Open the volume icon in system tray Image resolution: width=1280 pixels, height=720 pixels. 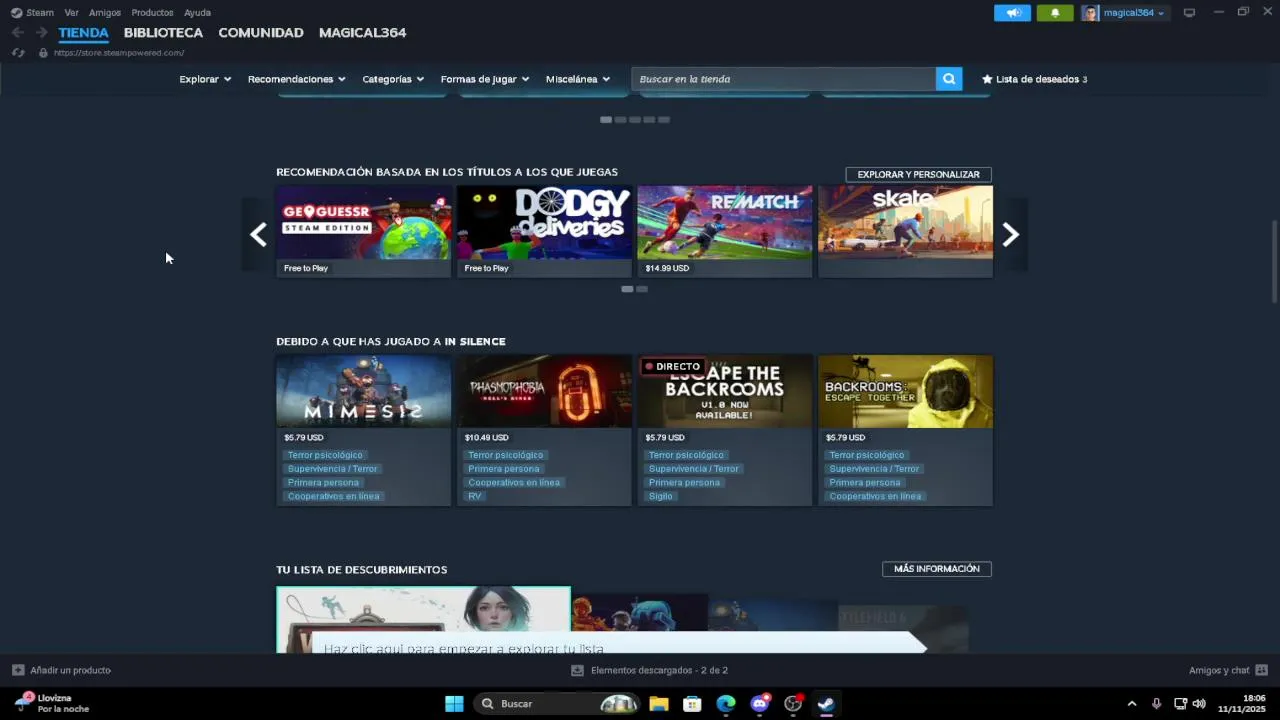[1199, 704]
